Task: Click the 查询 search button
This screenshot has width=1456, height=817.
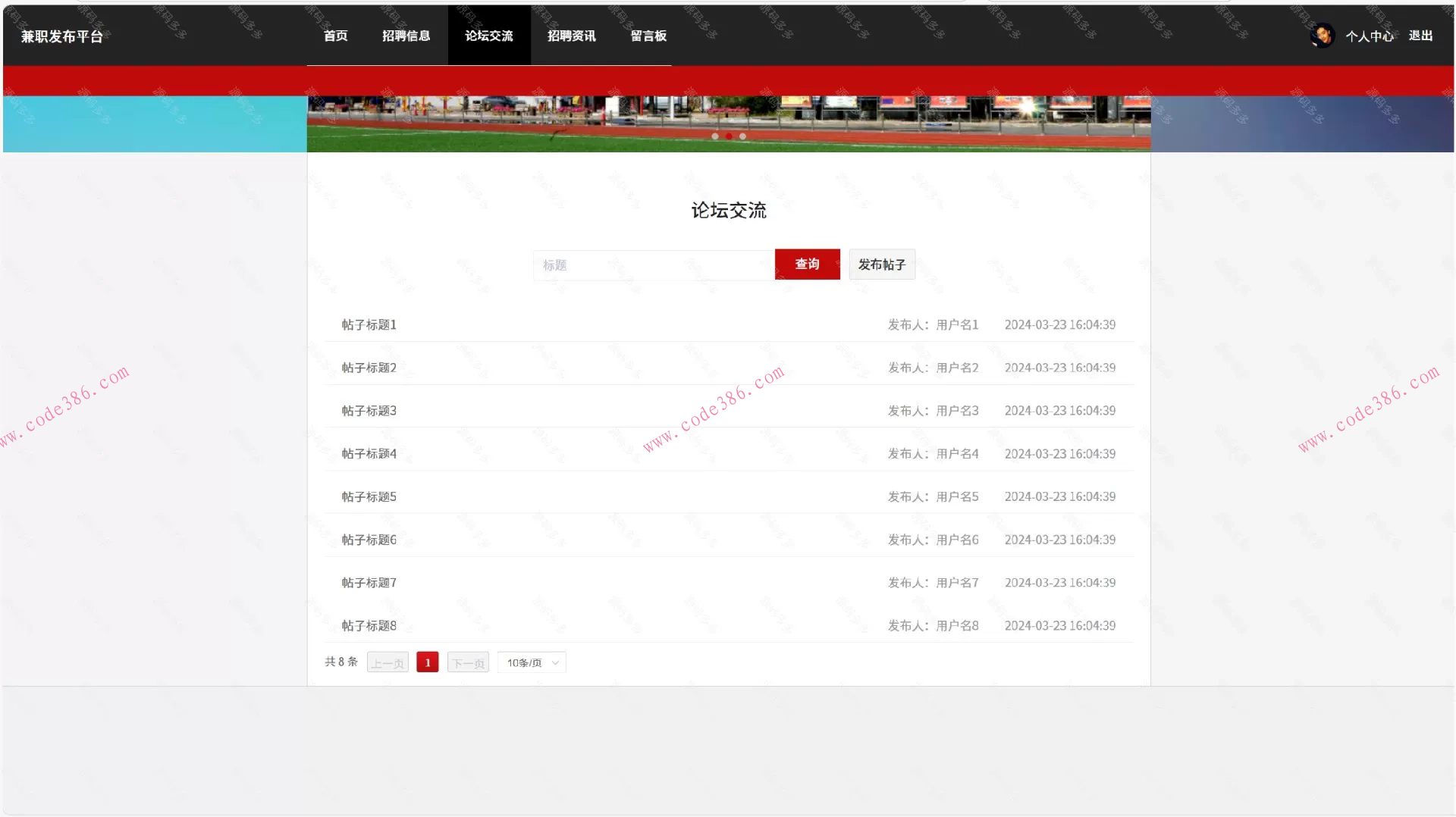Action: (807, 265)
